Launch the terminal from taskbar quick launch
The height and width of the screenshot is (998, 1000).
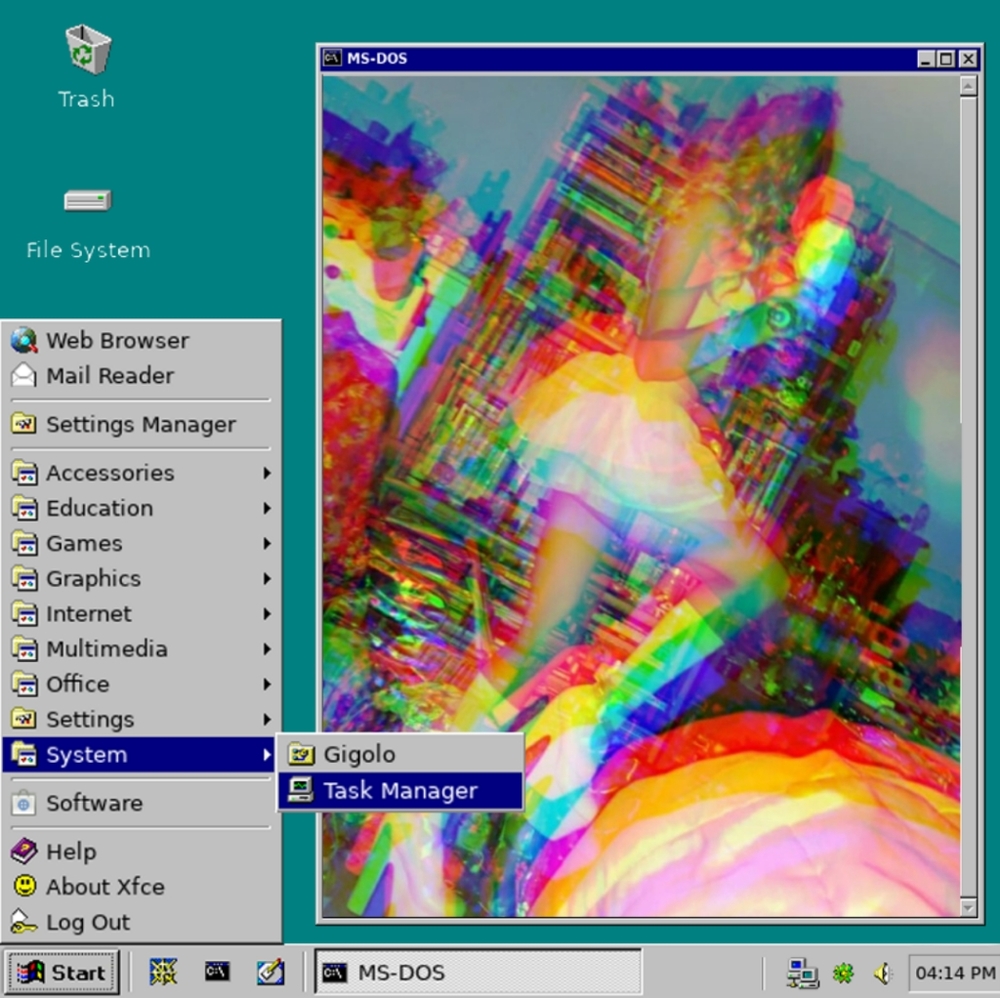point(217,972)
